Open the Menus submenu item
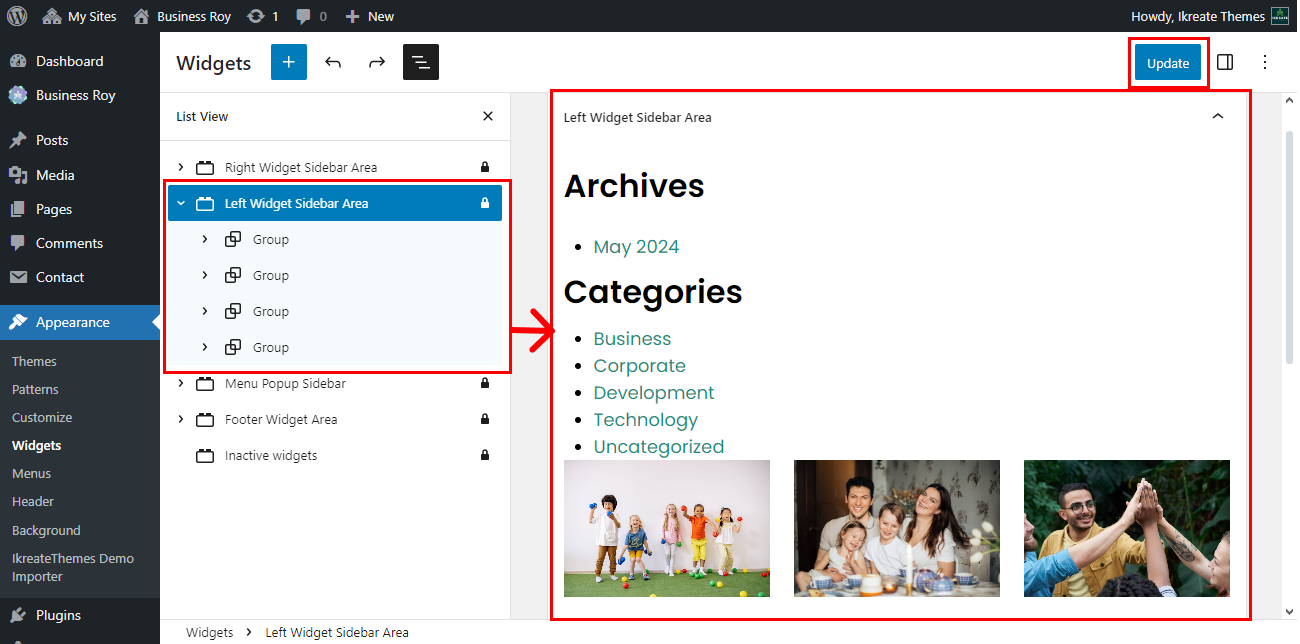Viewport: 1300px width, 644px height. (31, 473)
